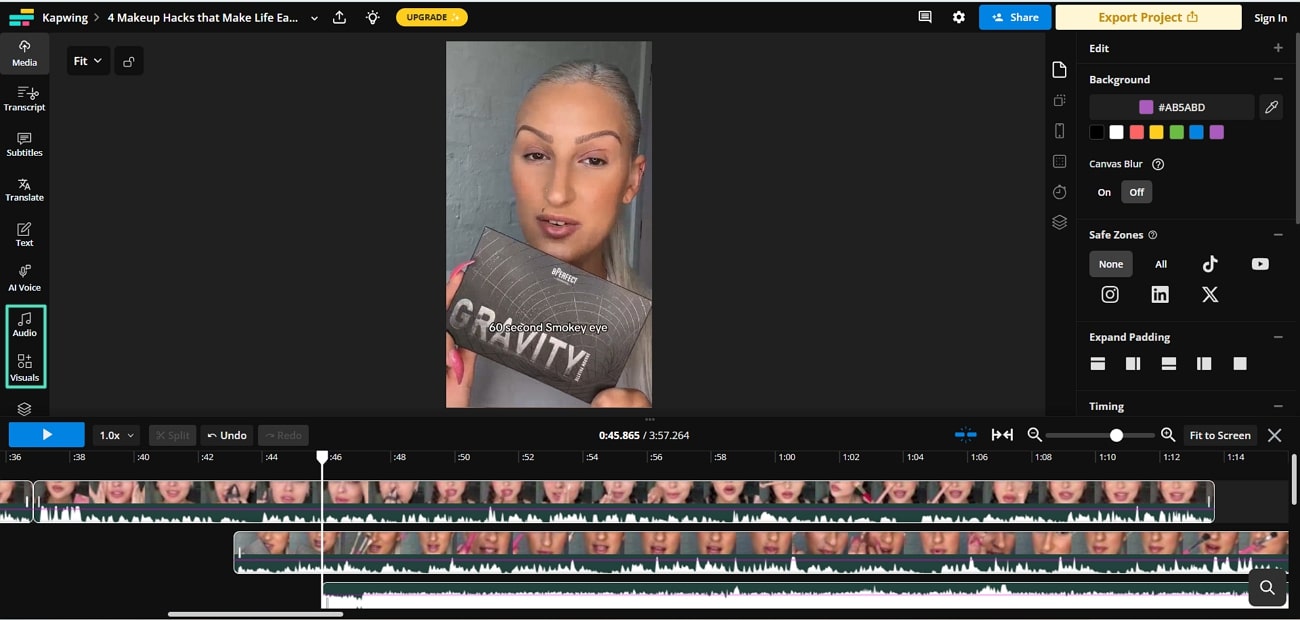Toggle the blue snapping icon on the timeline
1300x620 pixels.
coord(966,435)
